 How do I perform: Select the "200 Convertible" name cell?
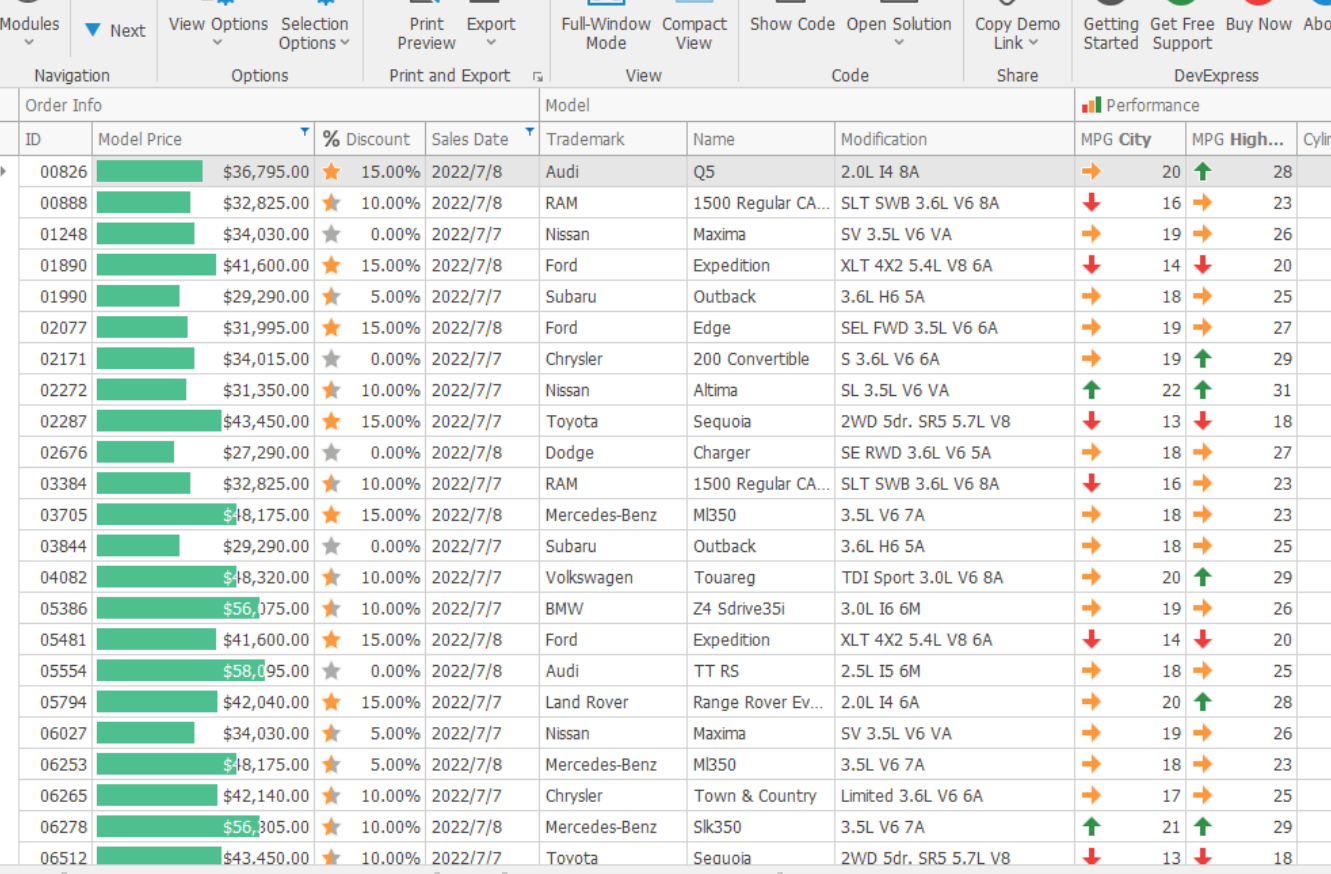761,359
